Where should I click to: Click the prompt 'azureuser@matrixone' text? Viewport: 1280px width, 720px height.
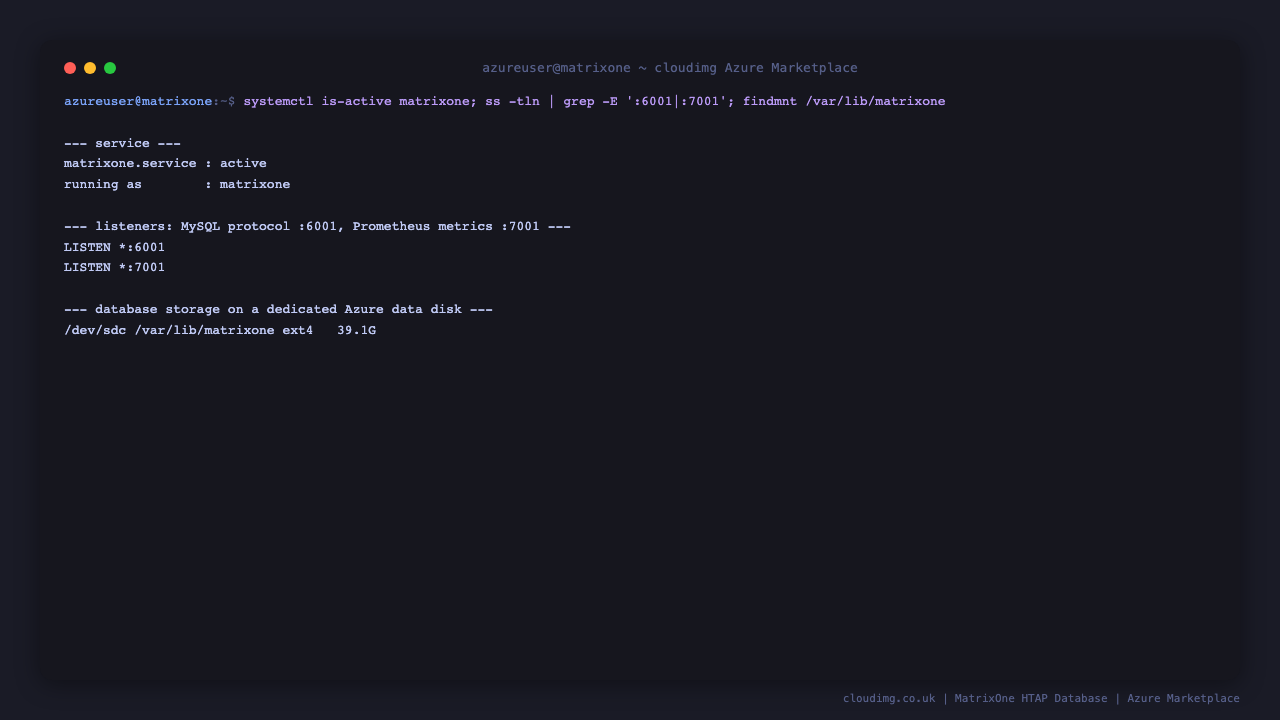(138, 101)
